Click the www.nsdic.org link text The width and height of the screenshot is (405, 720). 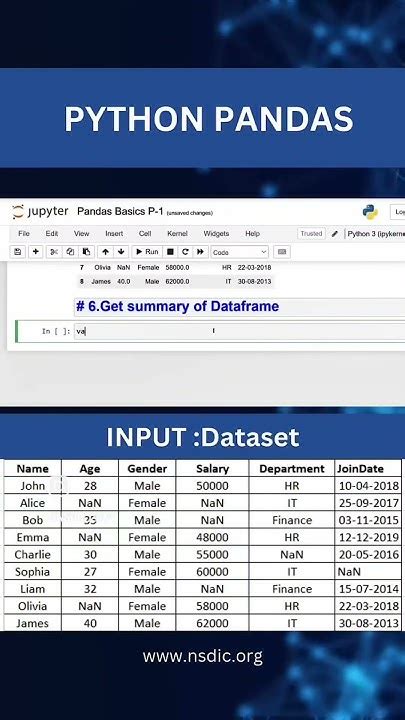point(202,656)
